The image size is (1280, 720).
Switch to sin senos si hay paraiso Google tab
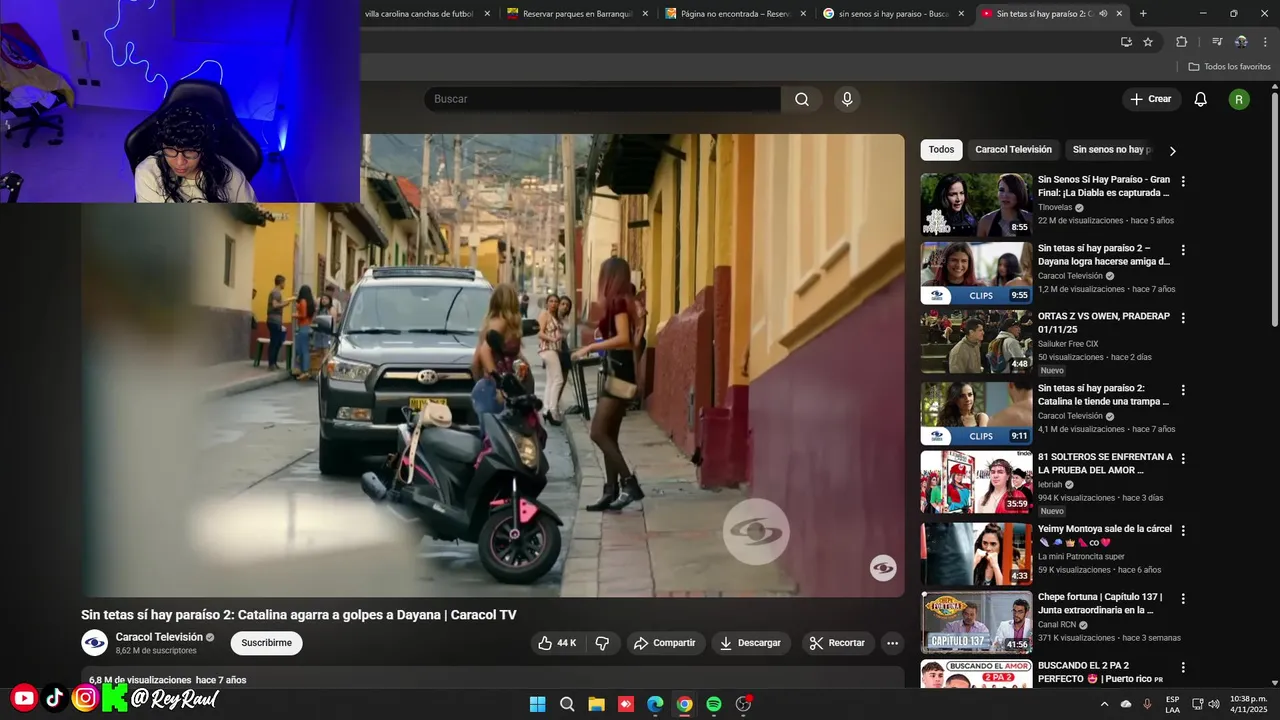pos(894,14)
